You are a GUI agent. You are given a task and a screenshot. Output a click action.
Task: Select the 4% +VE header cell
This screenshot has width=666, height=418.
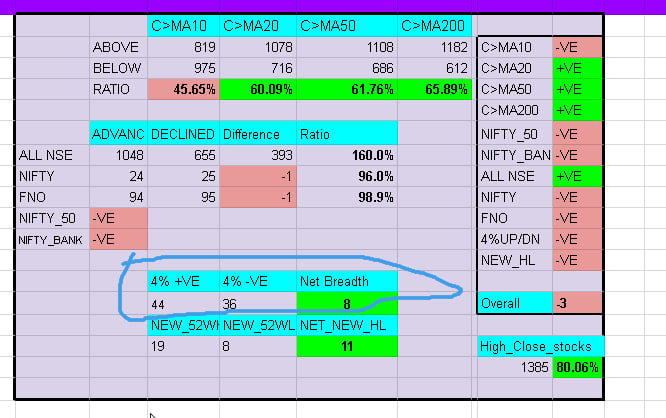[x=183, y=281]
